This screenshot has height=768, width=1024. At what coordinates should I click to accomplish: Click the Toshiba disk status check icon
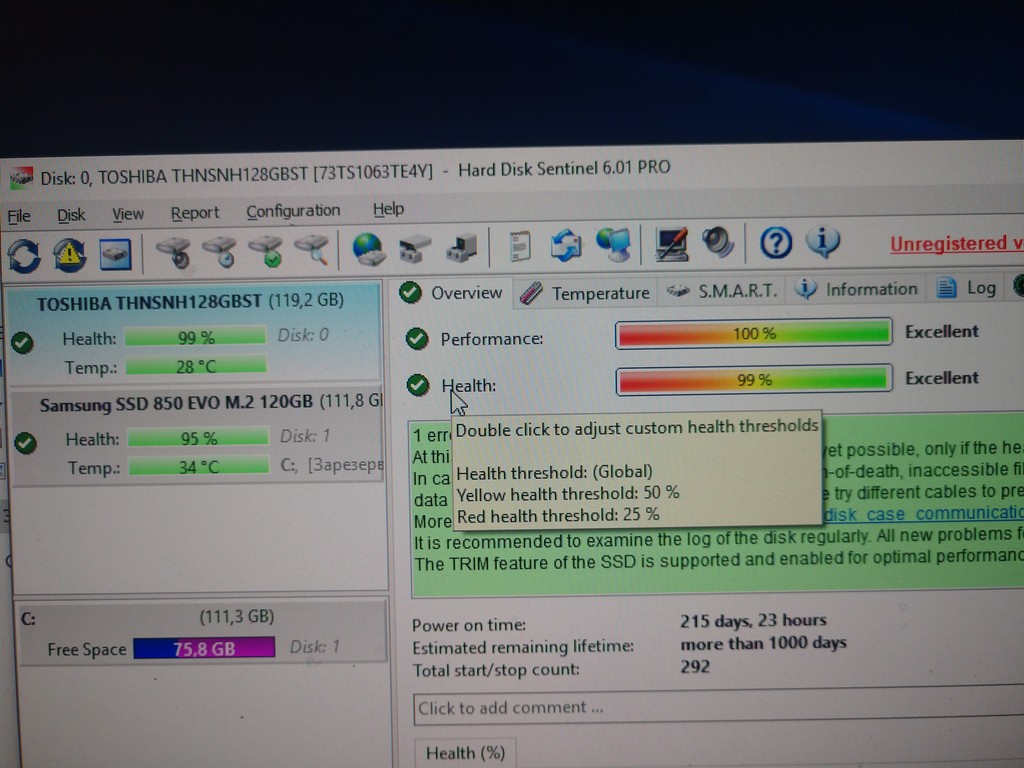22,342
